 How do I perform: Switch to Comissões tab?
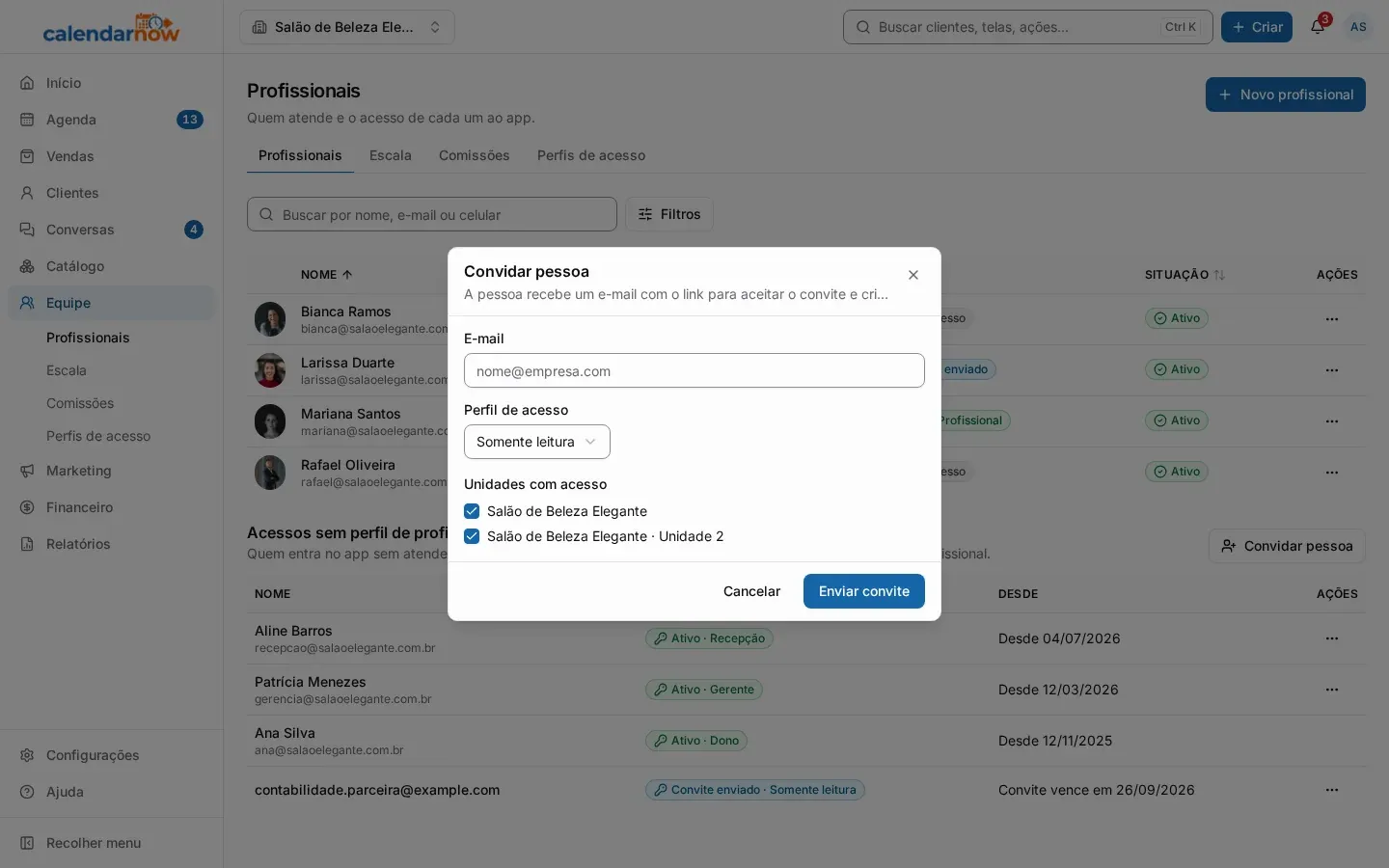pyautogui.click(x=475, y=155)
